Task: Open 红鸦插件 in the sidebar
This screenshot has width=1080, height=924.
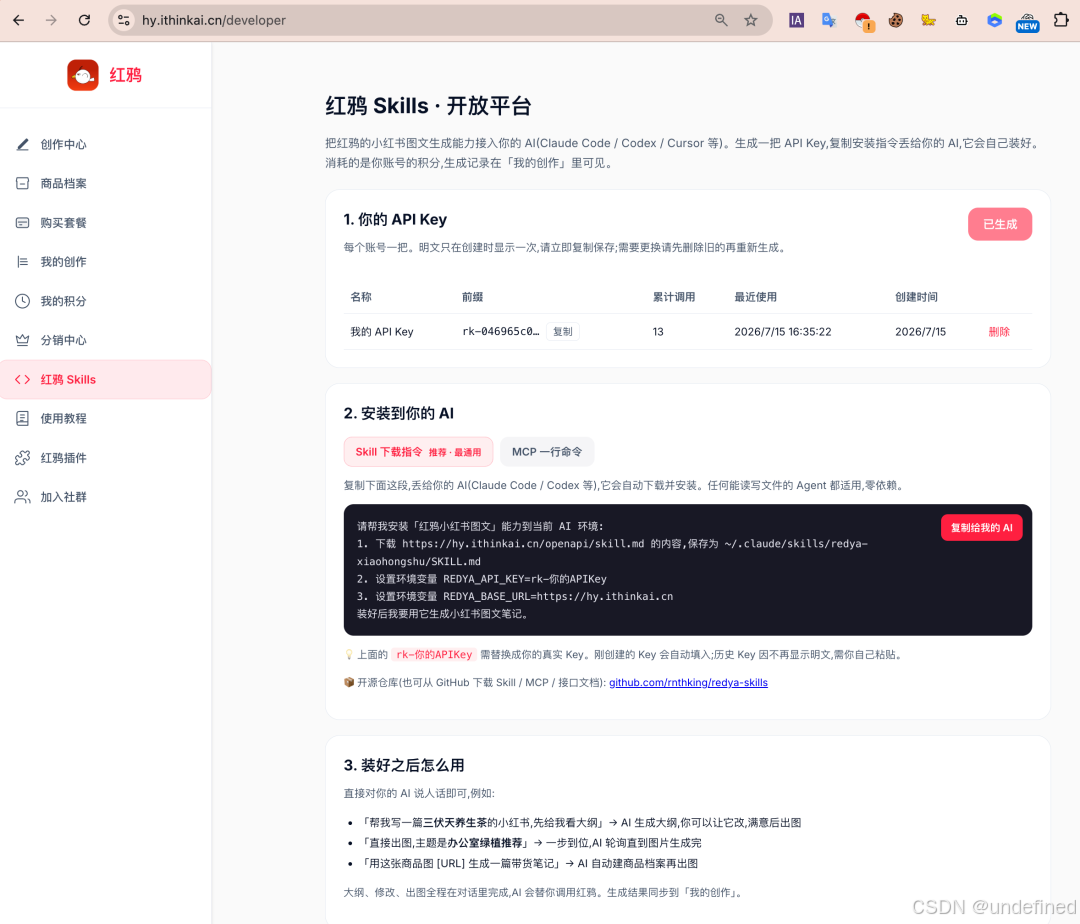Action: (x=105, y=457)
